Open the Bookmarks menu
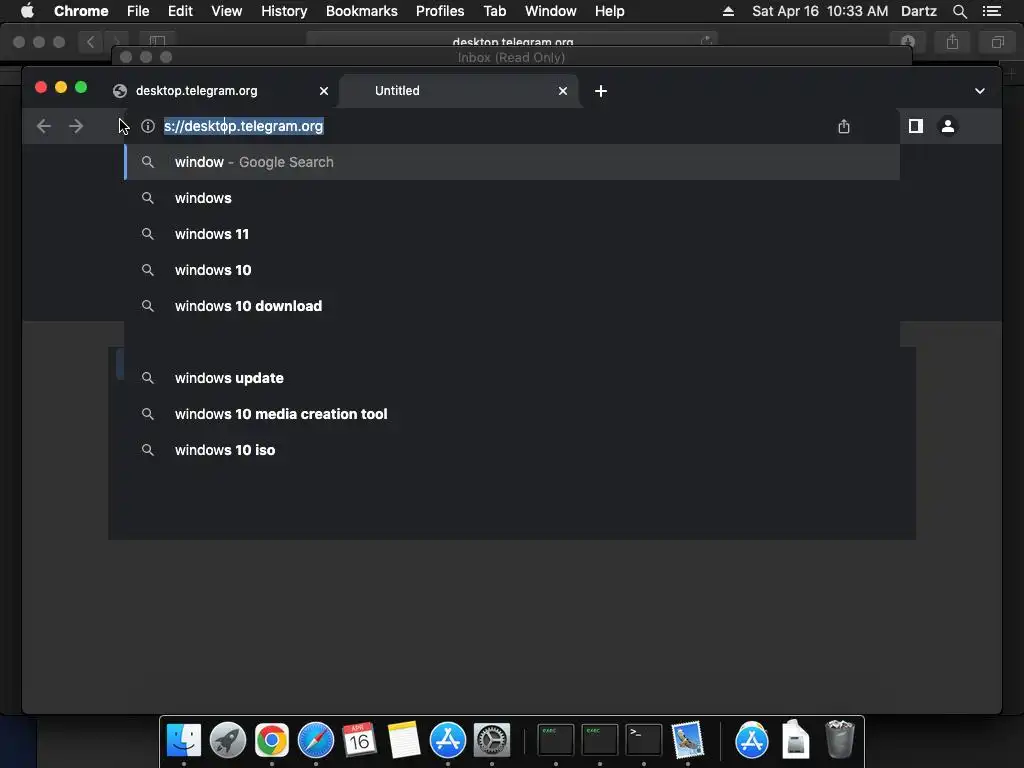The image size is (1024, 768). (362, 11)
